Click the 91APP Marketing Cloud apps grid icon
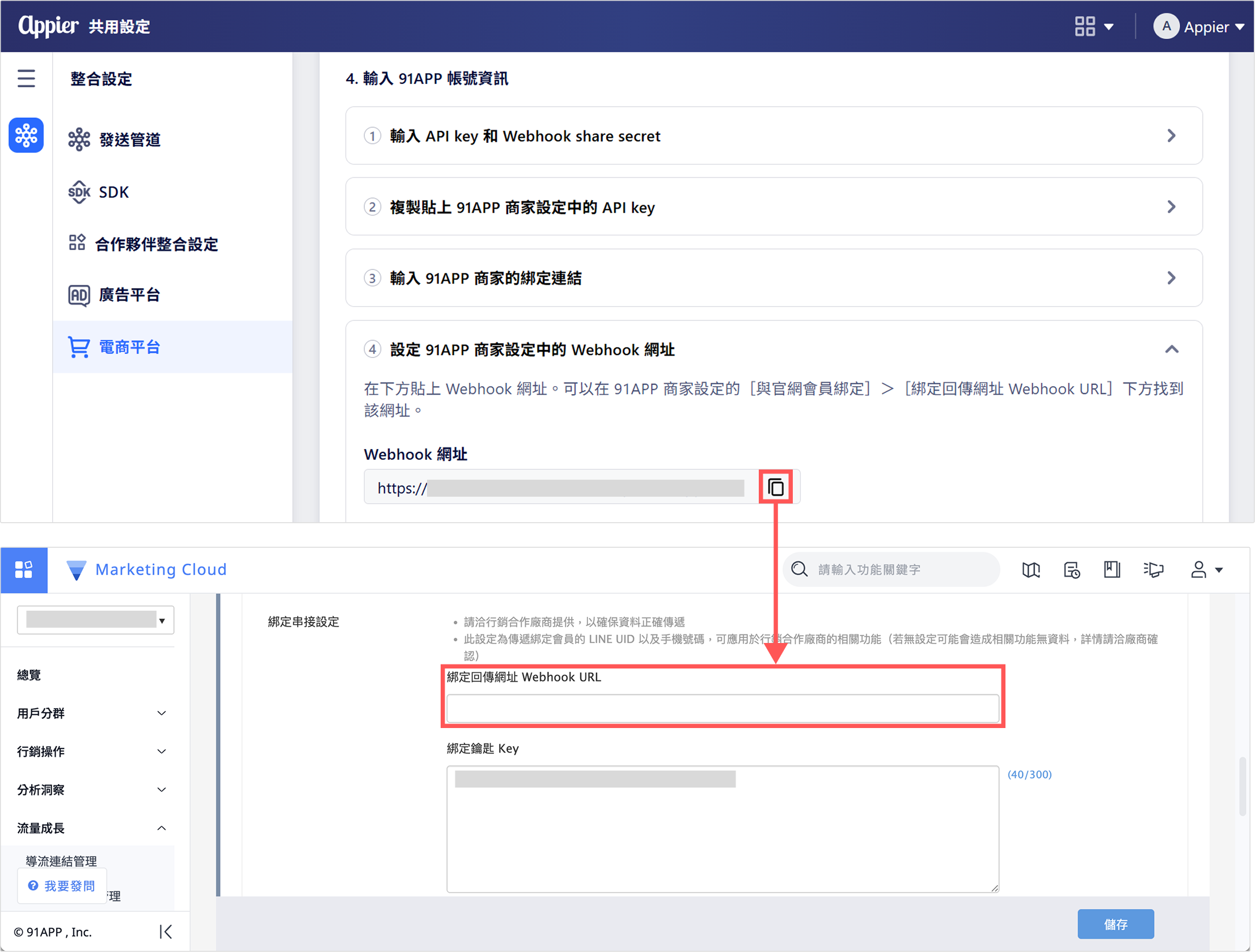1255x952 pixels. pos(24,570)
